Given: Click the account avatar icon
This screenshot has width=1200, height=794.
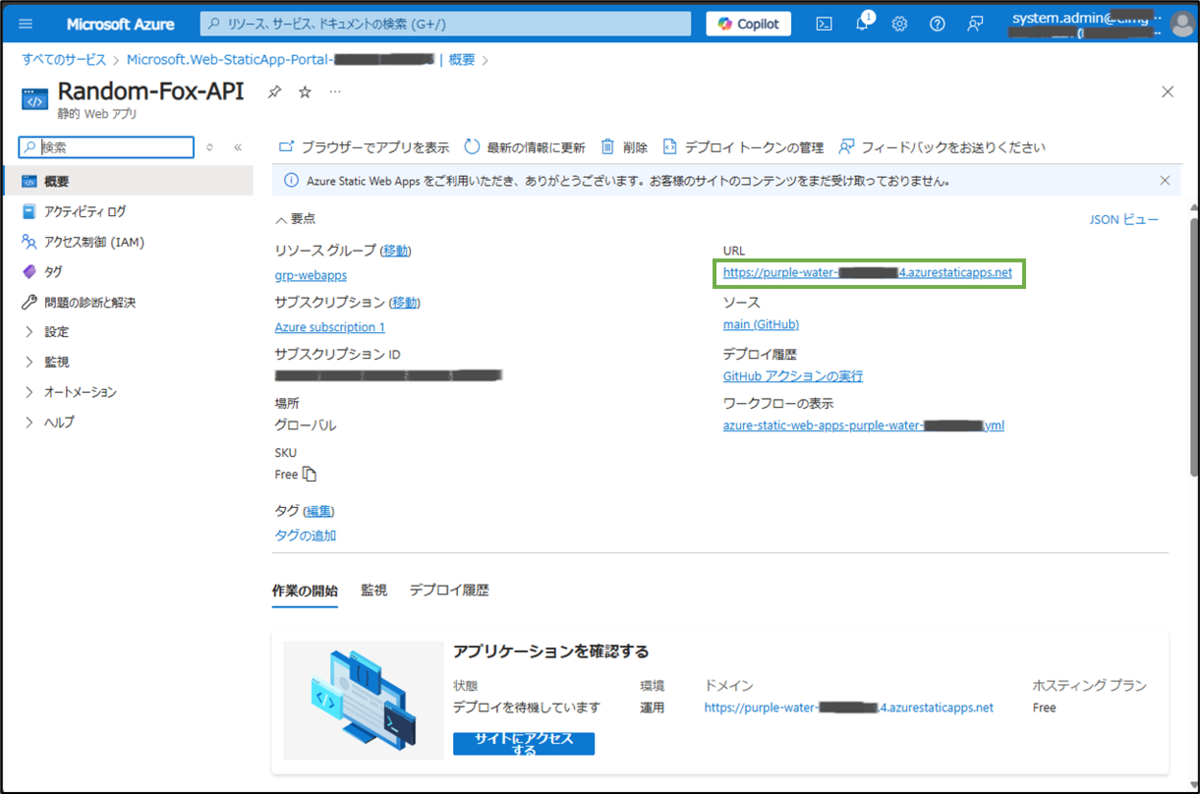Looking at the screenshot, I should [1182, 25].
